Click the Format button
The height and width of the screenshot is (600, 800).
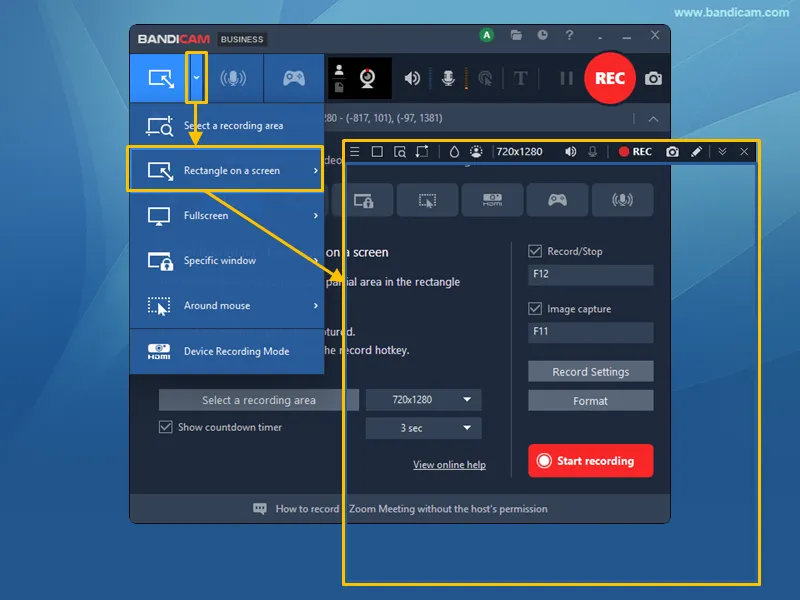pos(590,401)
